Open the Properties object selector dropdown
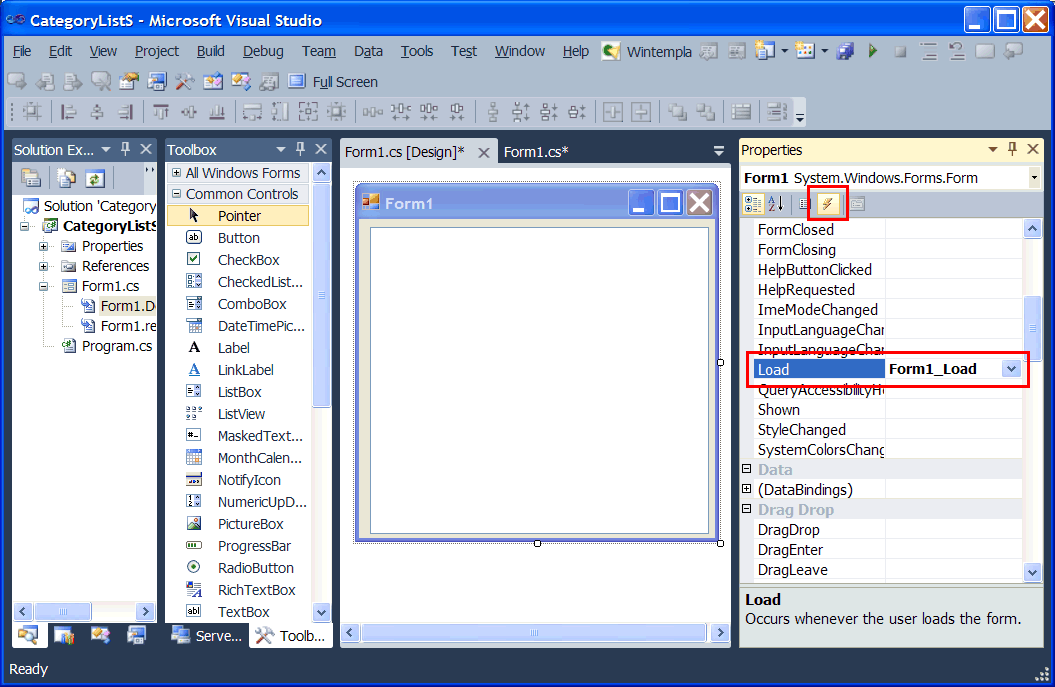This screenshot has width=1055, height=687. (x=1033, y=178)
